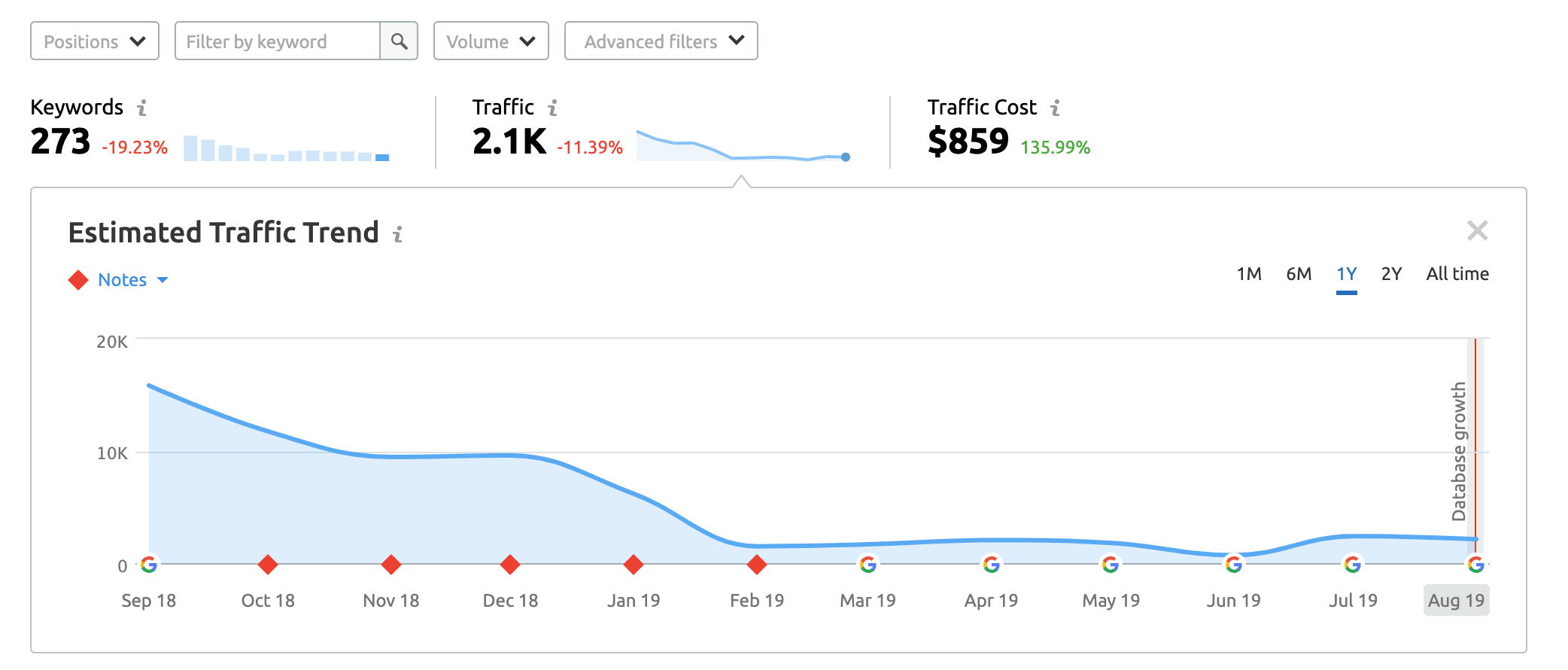Open the Positions dropdown

click(95, 41)
